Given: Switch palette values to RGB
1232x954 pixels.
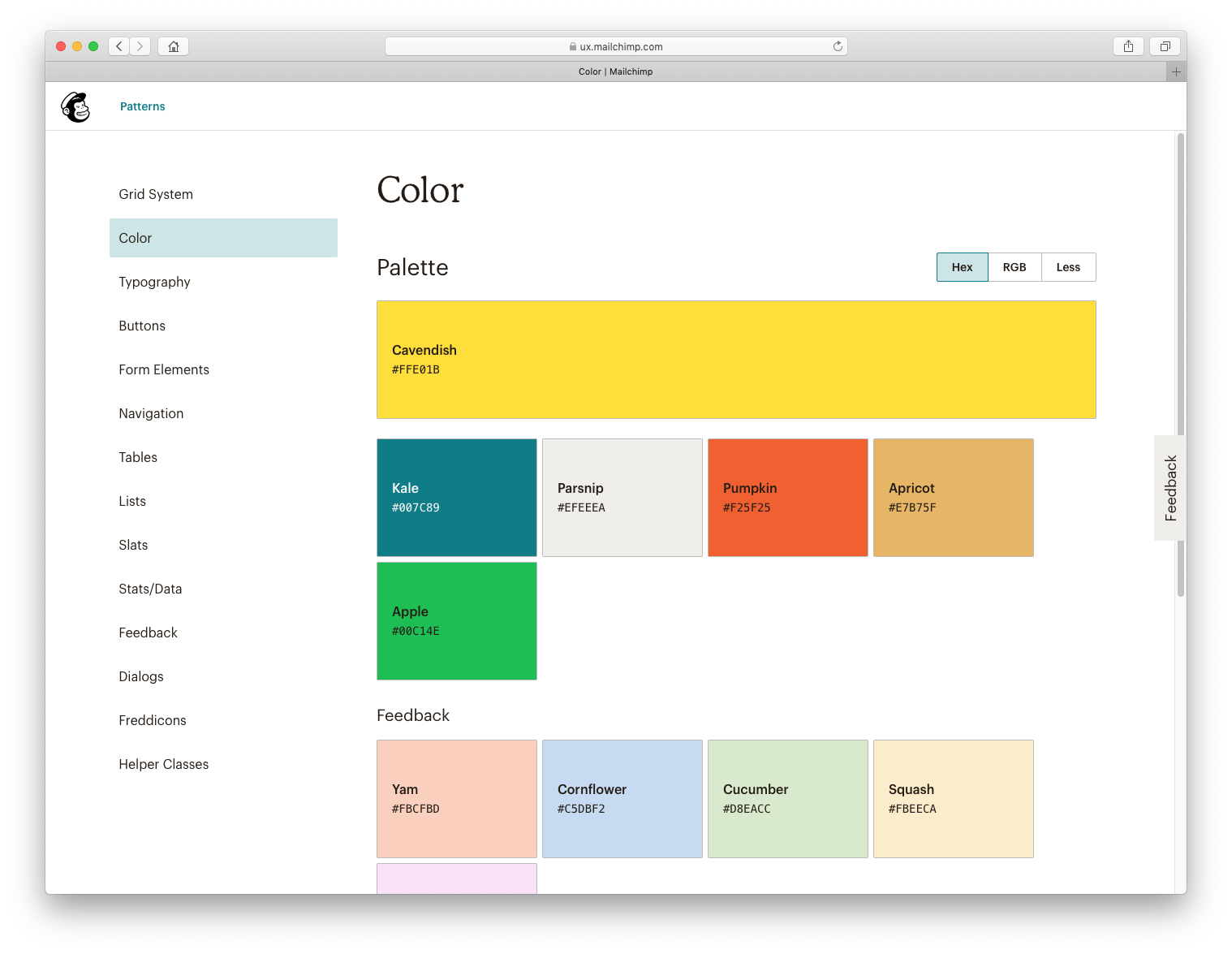Looking at the screenshot, I should 1014,267.
